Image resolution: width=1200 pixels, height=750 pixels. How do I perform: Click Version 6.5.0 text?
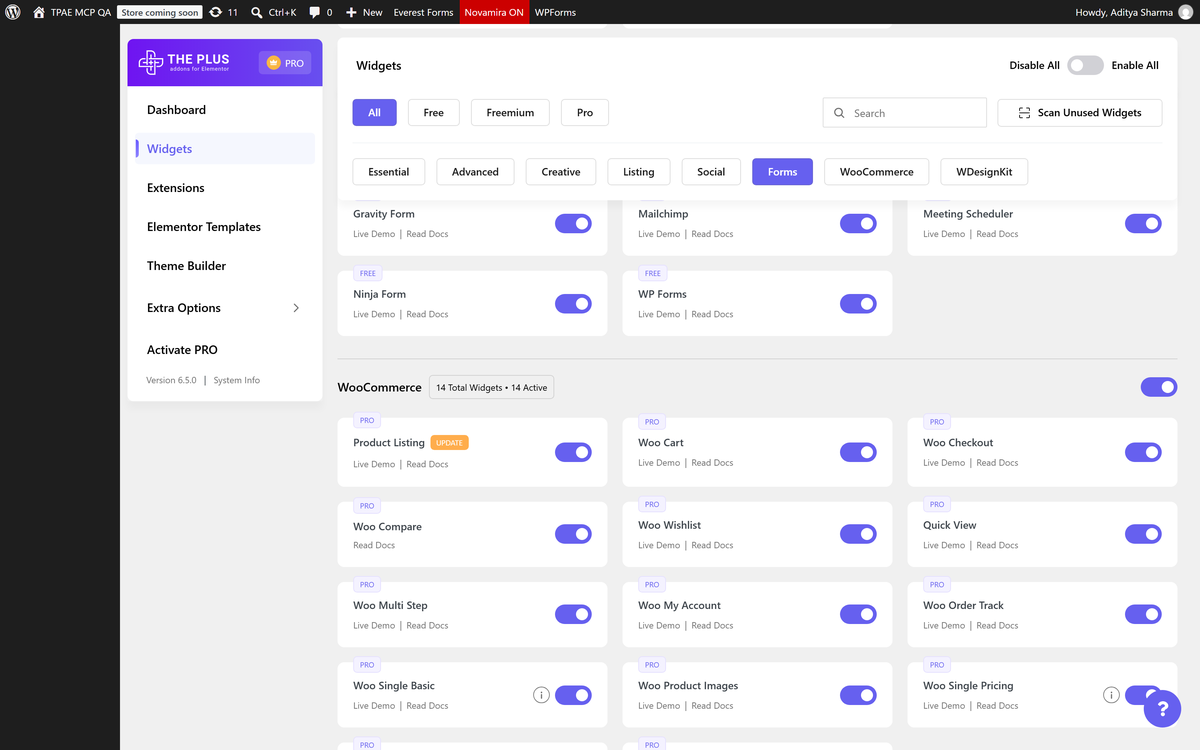coord(171,381)
